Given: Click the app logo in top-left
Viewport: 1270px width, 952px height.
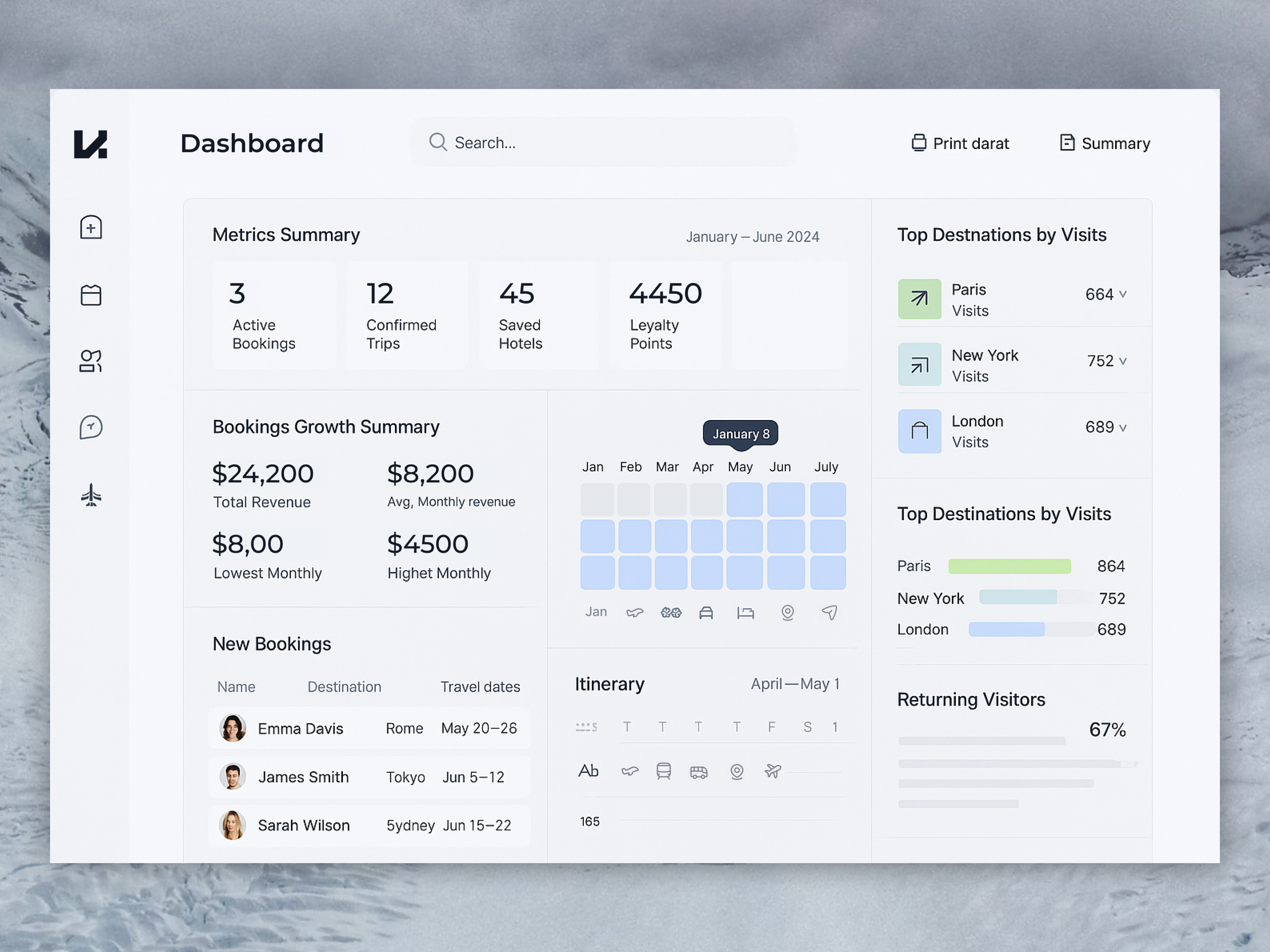Looking at the screenshot, I should pyautogui.click(x=91, y=144).
